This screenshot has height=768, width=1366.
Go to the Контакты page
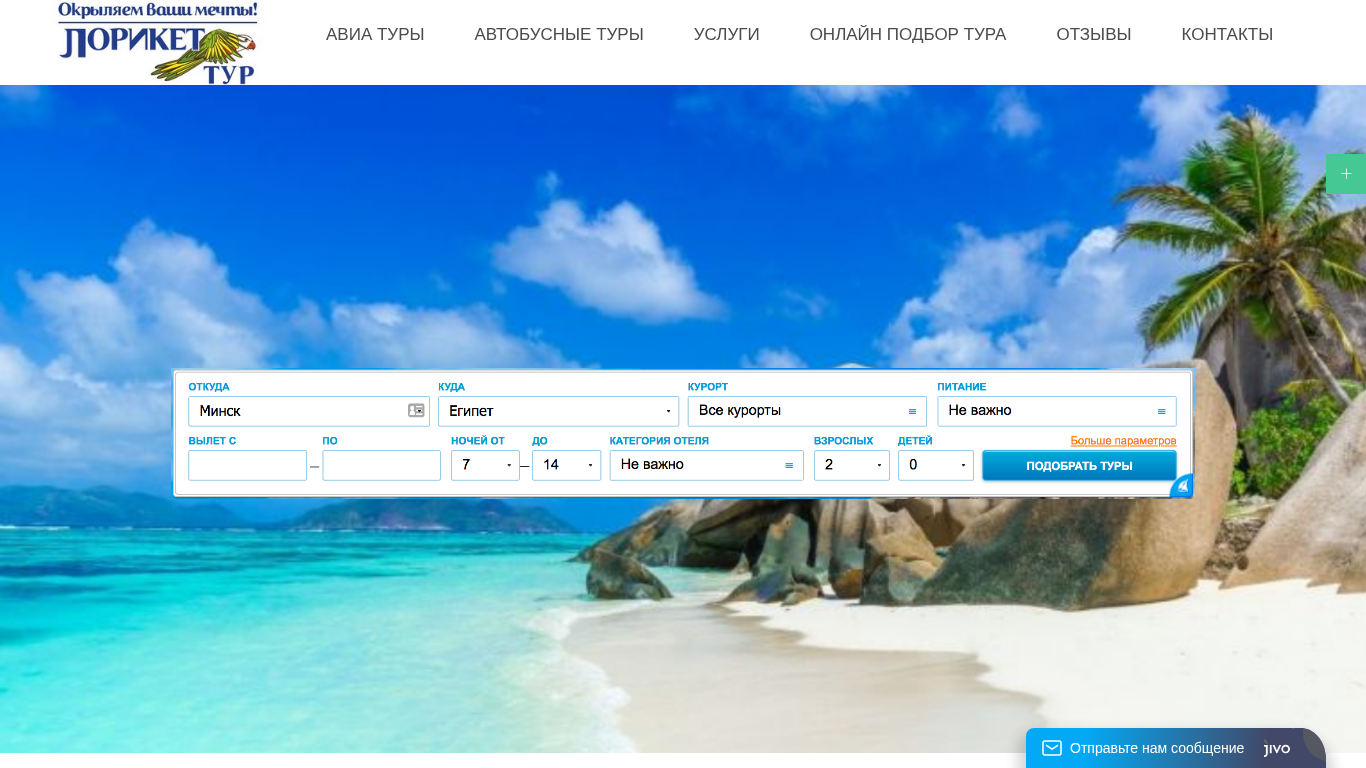click(x=1227, y=34)
